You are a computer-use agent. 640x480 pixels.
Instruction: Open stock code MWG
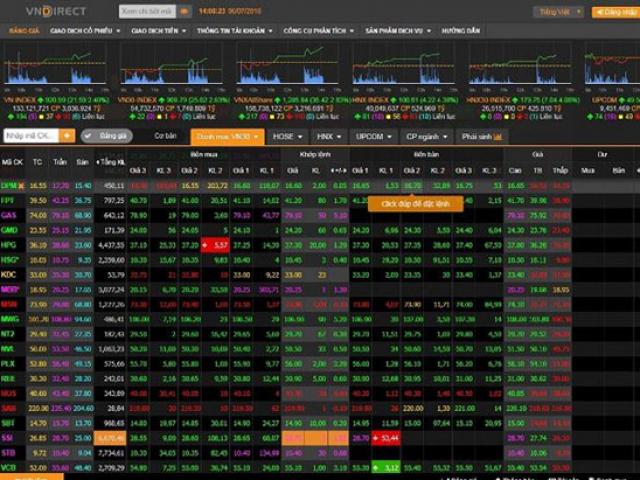pos(10,319)
